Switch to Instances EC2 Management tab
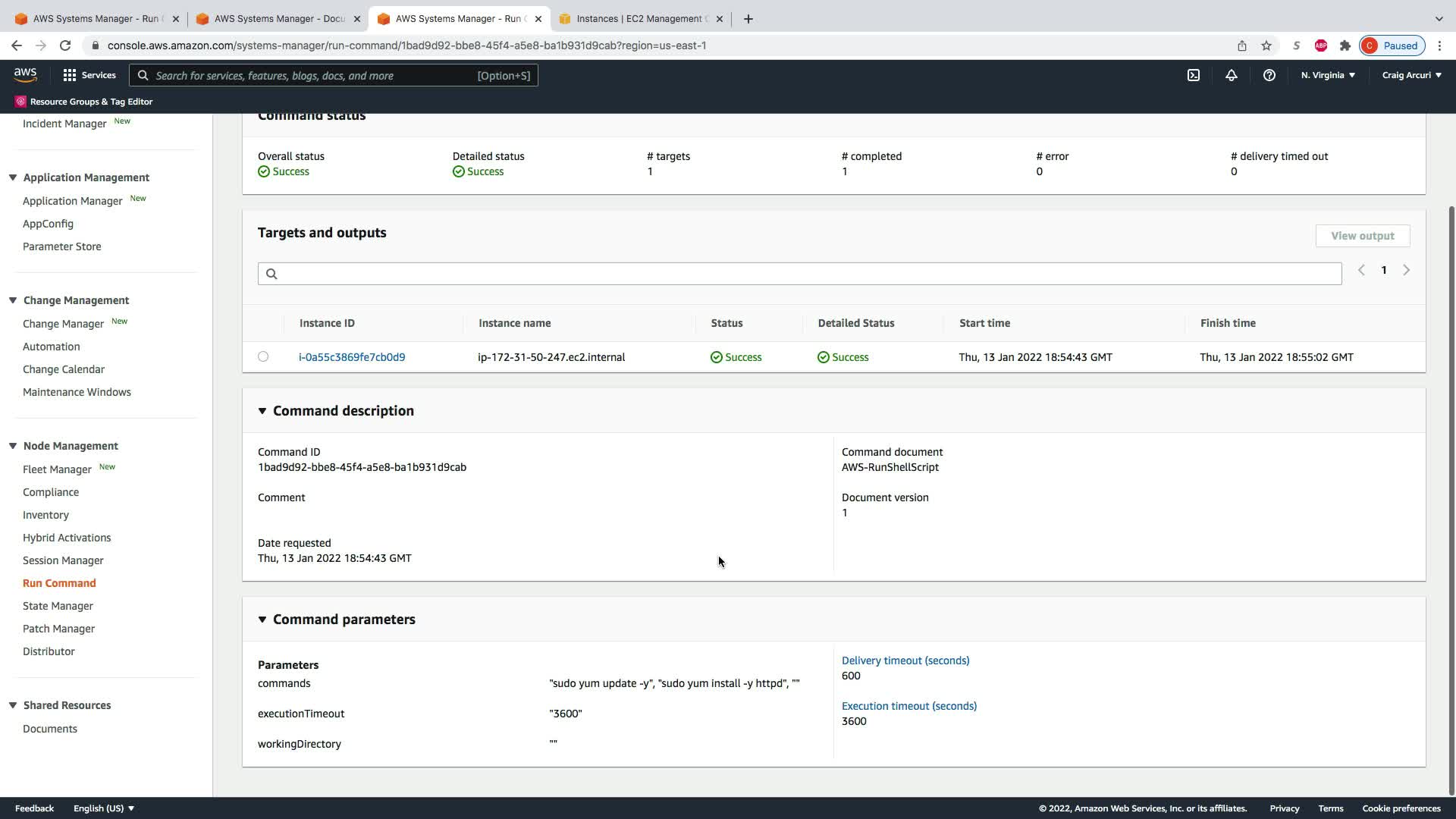Viewport: 1456px width, 819px height. click(x=641, y=19)
